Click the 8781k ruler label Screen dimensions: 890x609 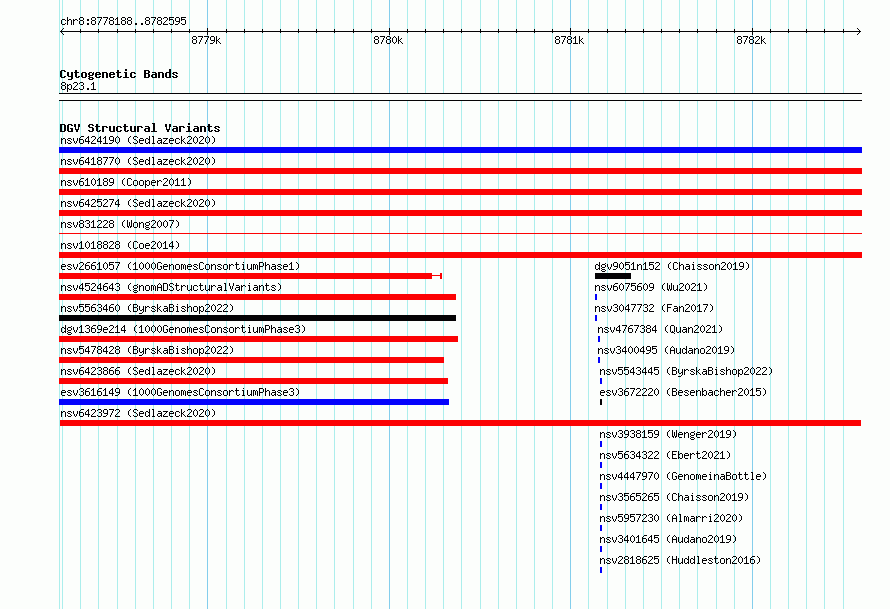569,40
